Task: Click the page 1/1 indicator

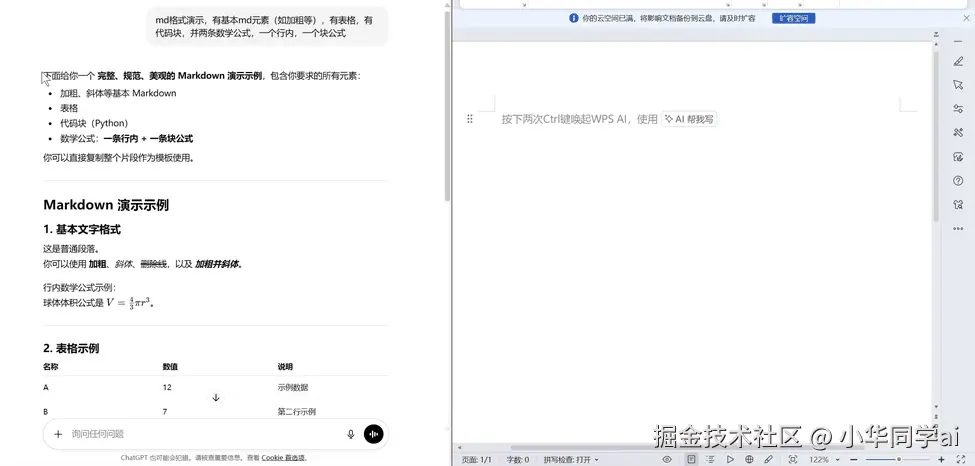Action: click(477, 459)
